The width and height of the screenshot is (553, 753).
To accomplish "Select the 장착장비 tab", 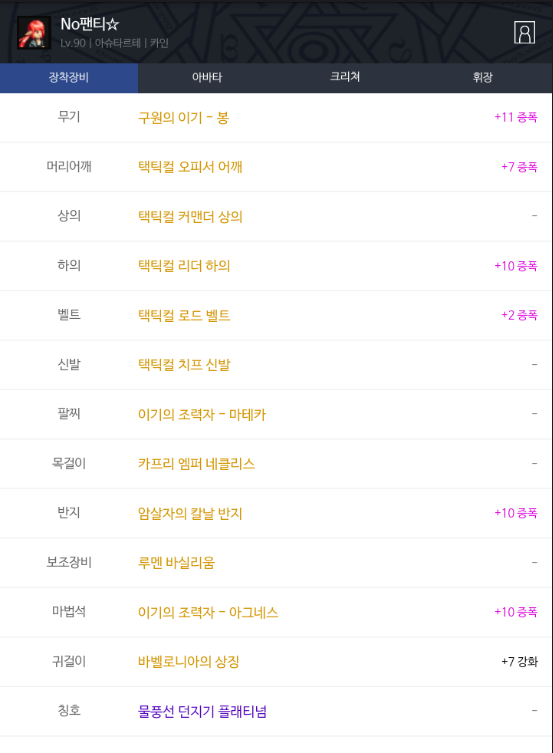I will point(69,77).
